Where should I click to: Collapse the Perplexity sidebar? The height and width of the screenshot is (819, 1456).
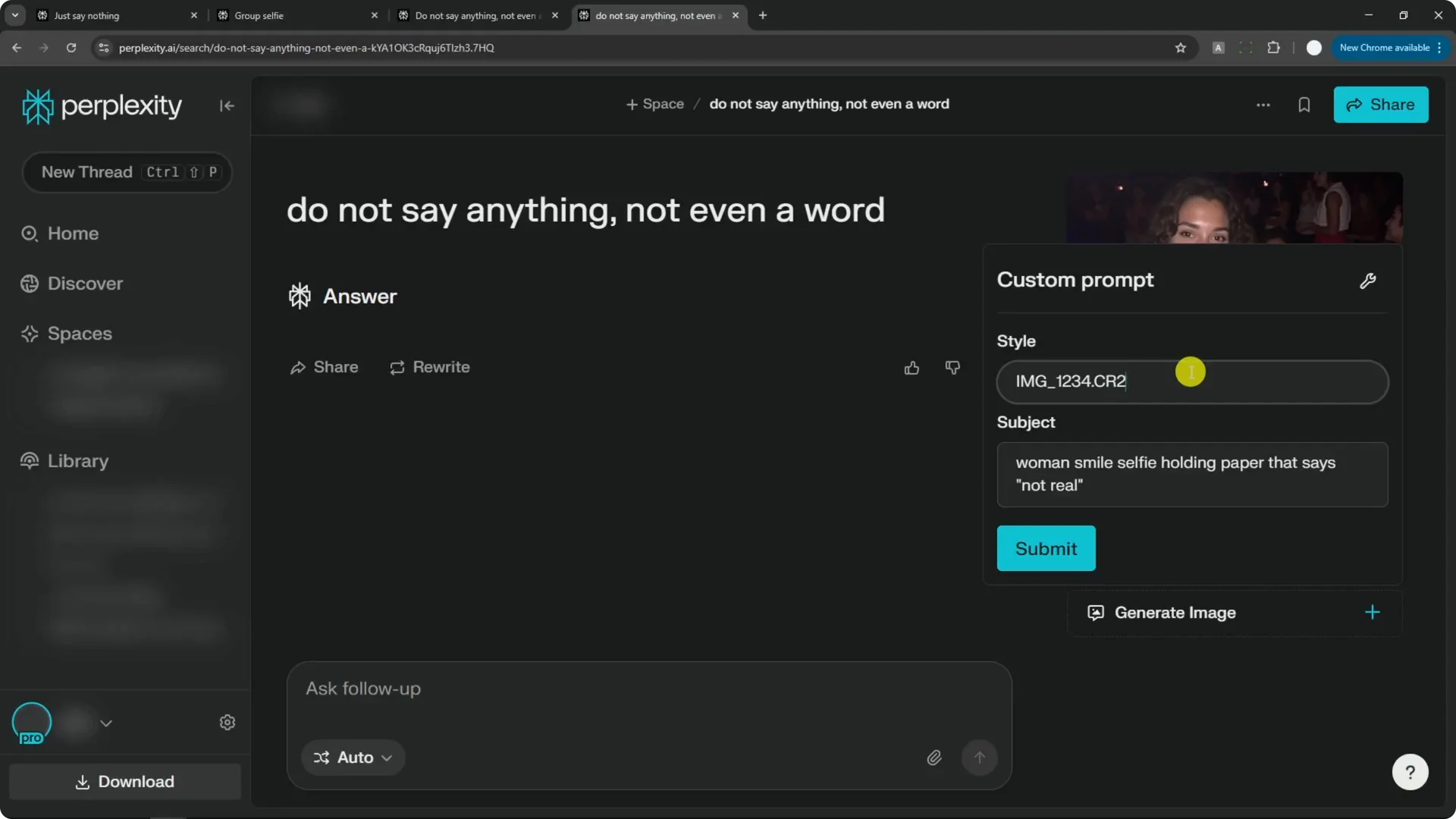[x=227, y=106]
